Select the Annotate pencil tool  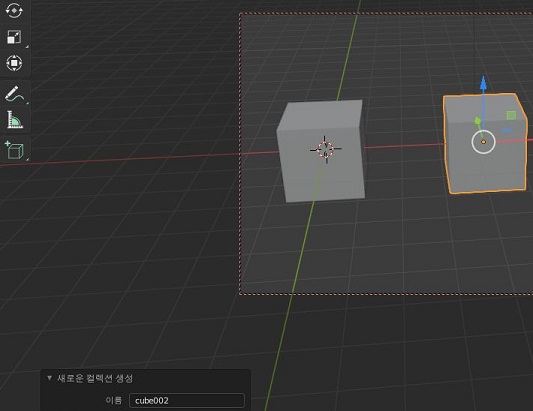click(x=15, y=94)
